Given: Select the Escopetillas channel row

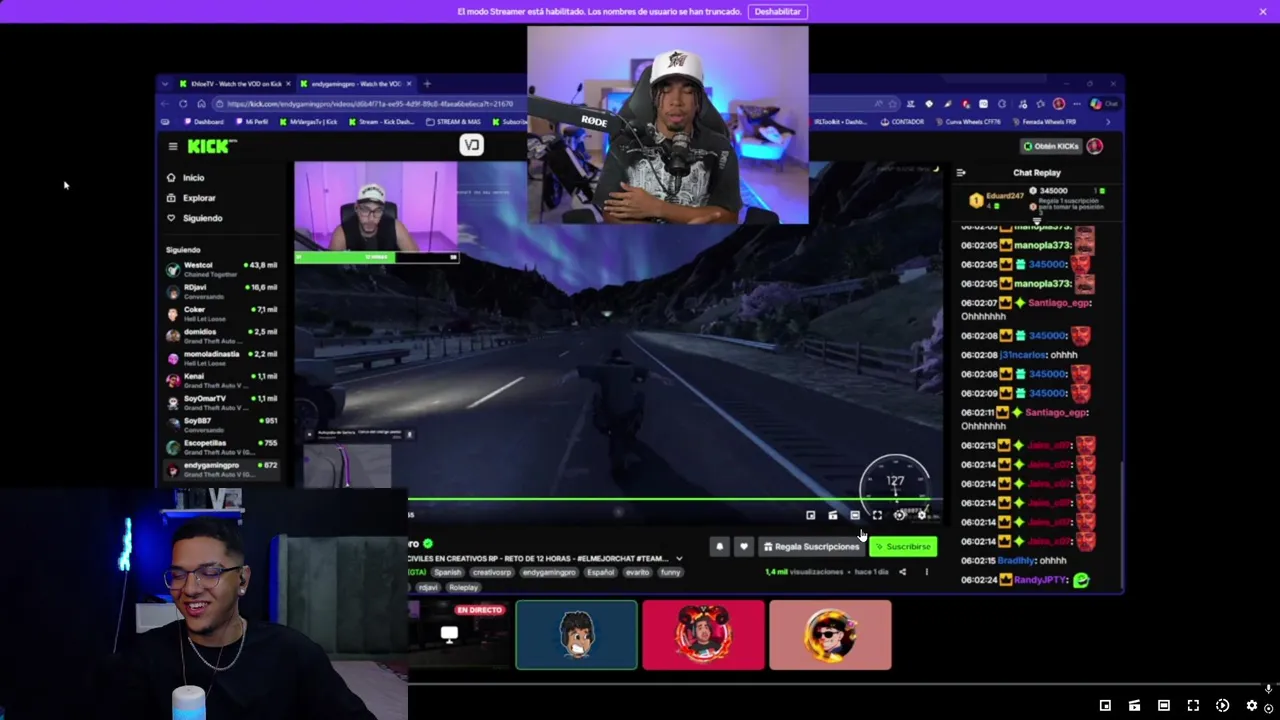Looking at the screenshot, I should pyautogui.click(x=222, y=447).
